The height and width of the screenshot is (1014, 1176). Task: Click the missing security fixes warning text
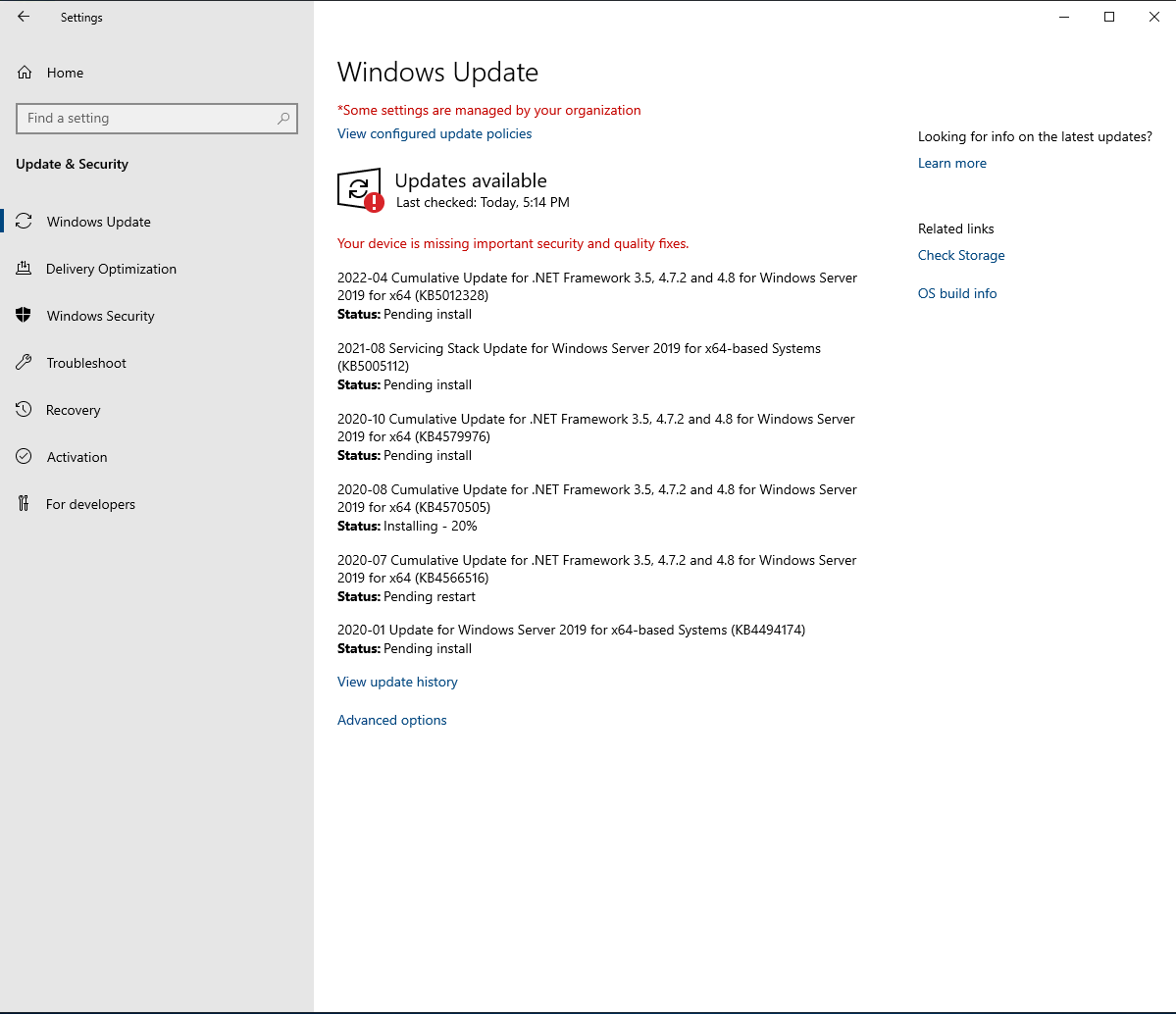click(x=513, y=244)
